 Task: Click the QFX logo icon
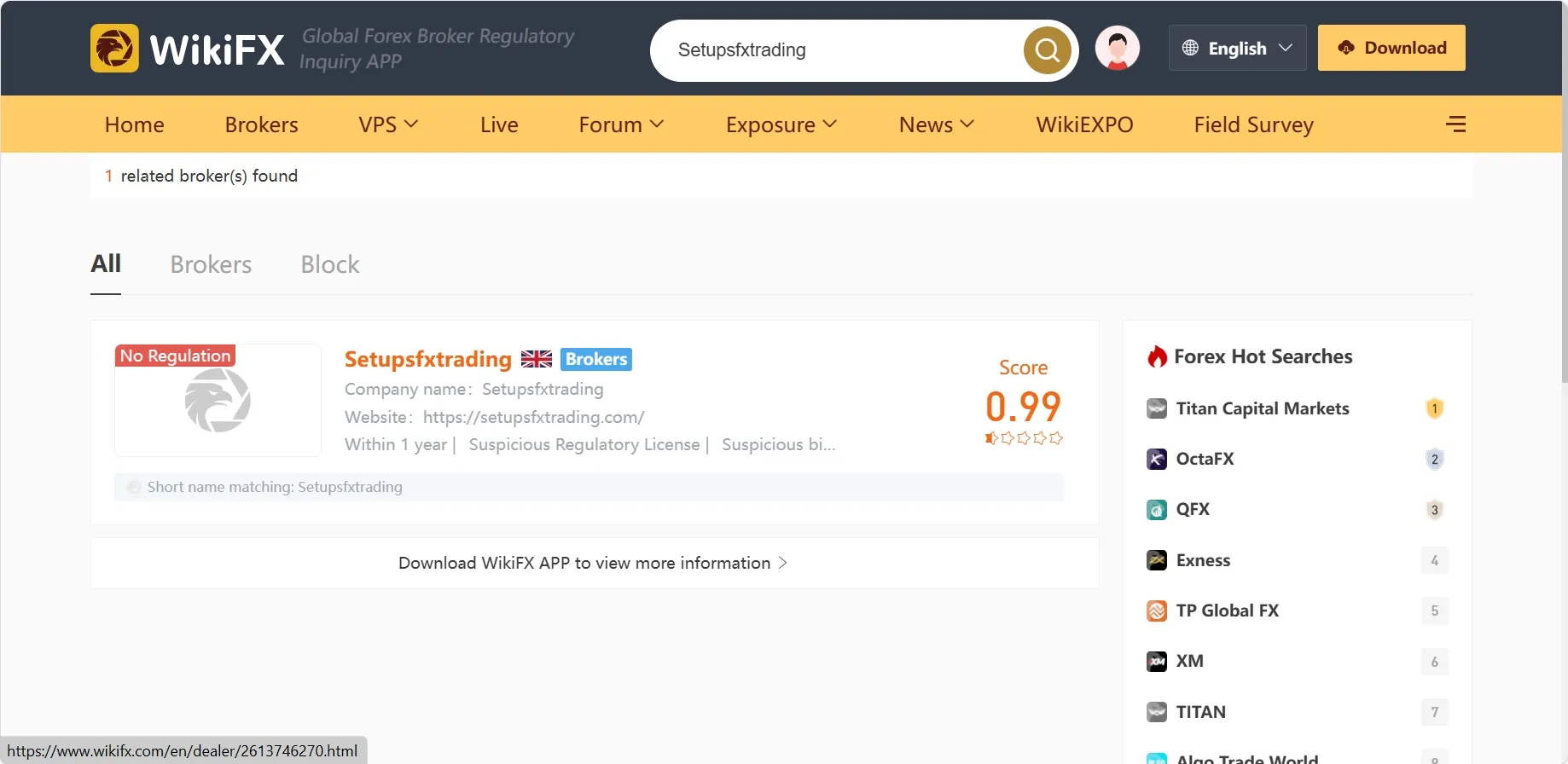(x=1157, y=510)
